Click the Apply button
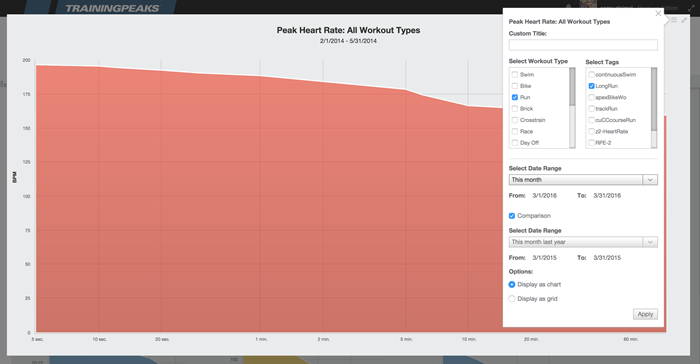This screenshot has width=700, height=364. pos(645,314)
